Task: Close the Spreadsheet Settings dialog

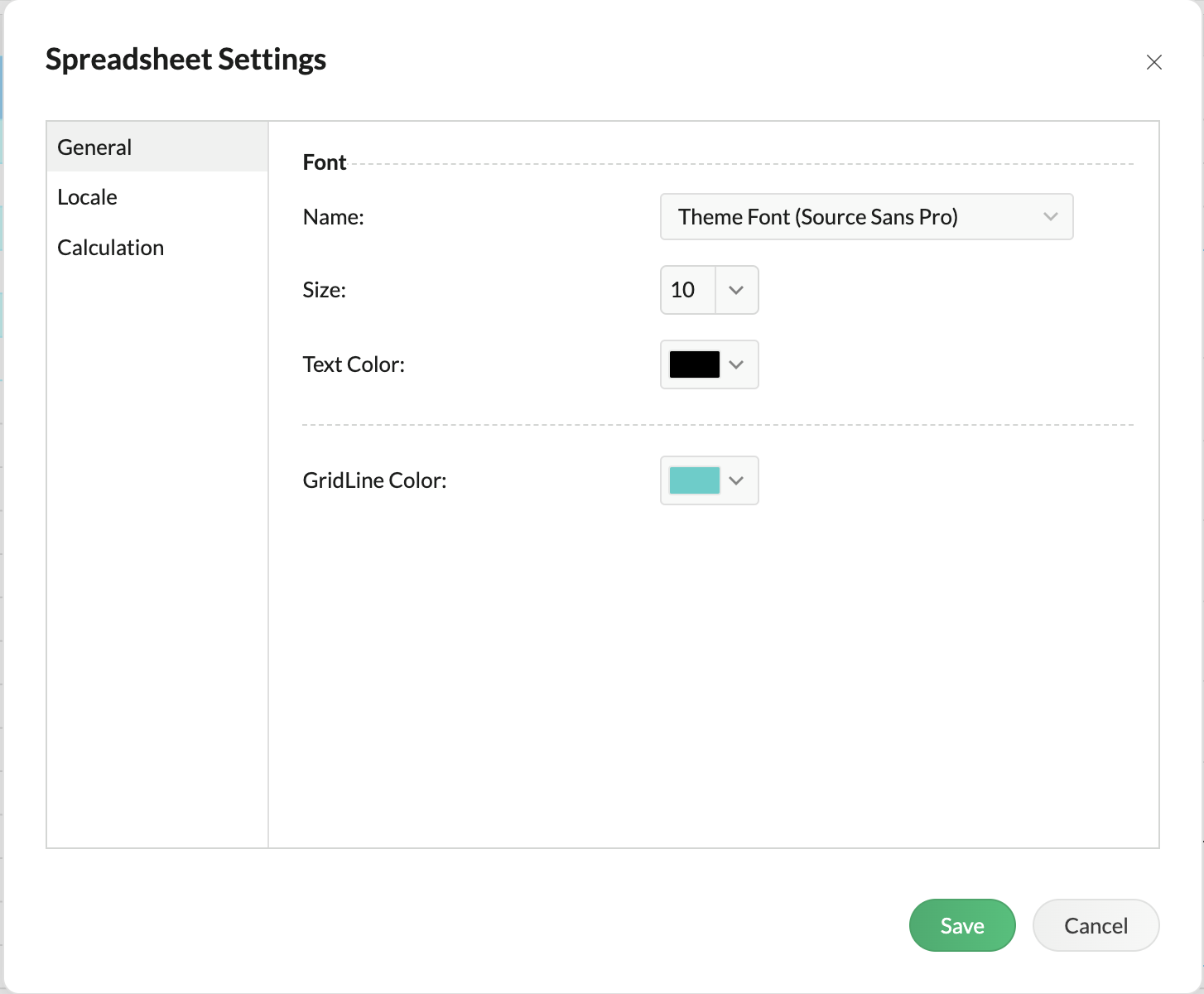Action: point(1153,62)
